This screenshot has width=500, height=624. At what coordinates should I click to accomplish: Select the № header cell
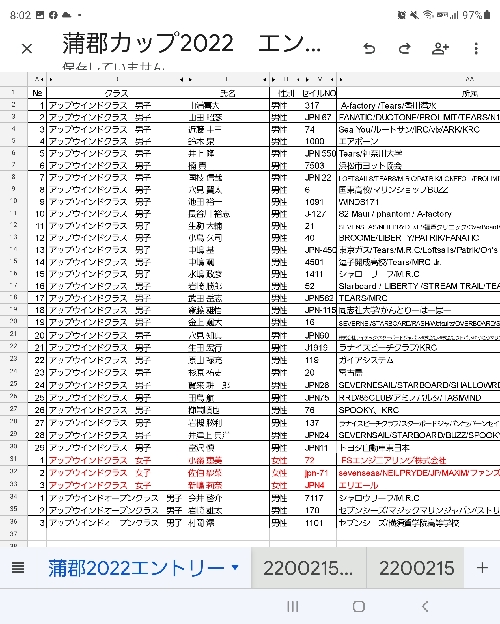coord(37,93)
